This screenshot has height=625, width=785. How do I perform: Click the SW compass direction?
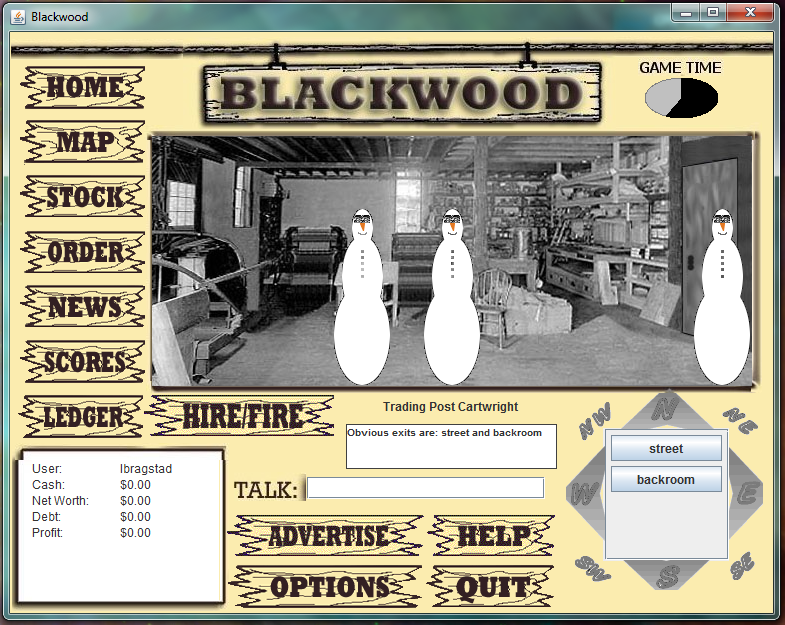coord(593,569)
